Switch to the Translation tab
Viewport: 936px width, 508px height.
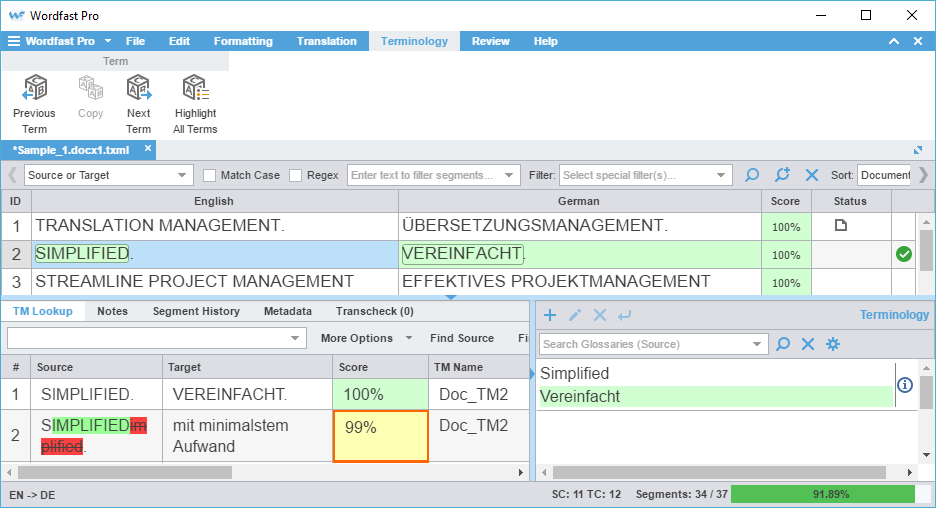pyautogui.click(x=327, y=41)
